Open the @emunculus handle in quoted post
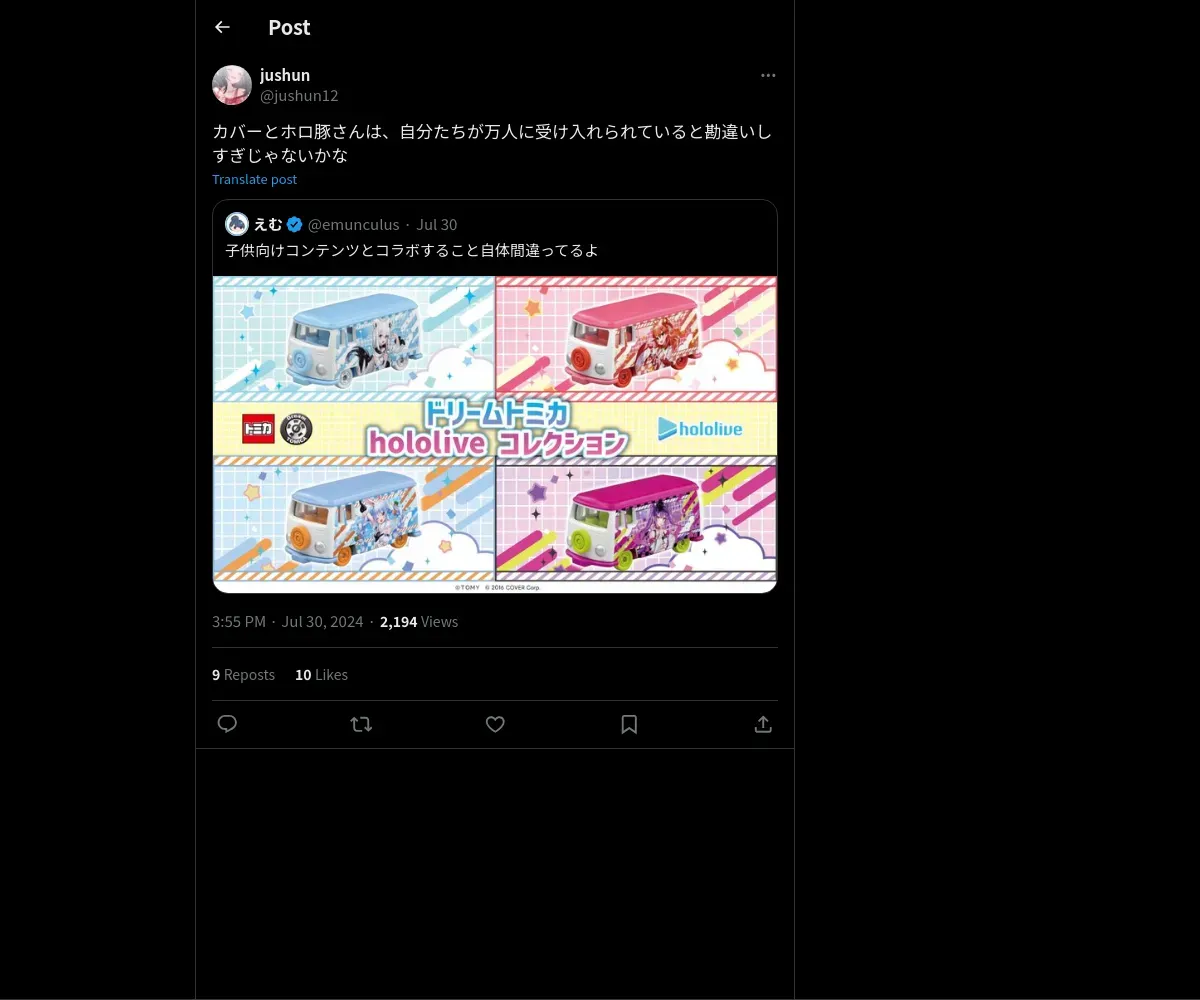The height and width of the screenshot is (1000, 1200). [x=354, y=224]
